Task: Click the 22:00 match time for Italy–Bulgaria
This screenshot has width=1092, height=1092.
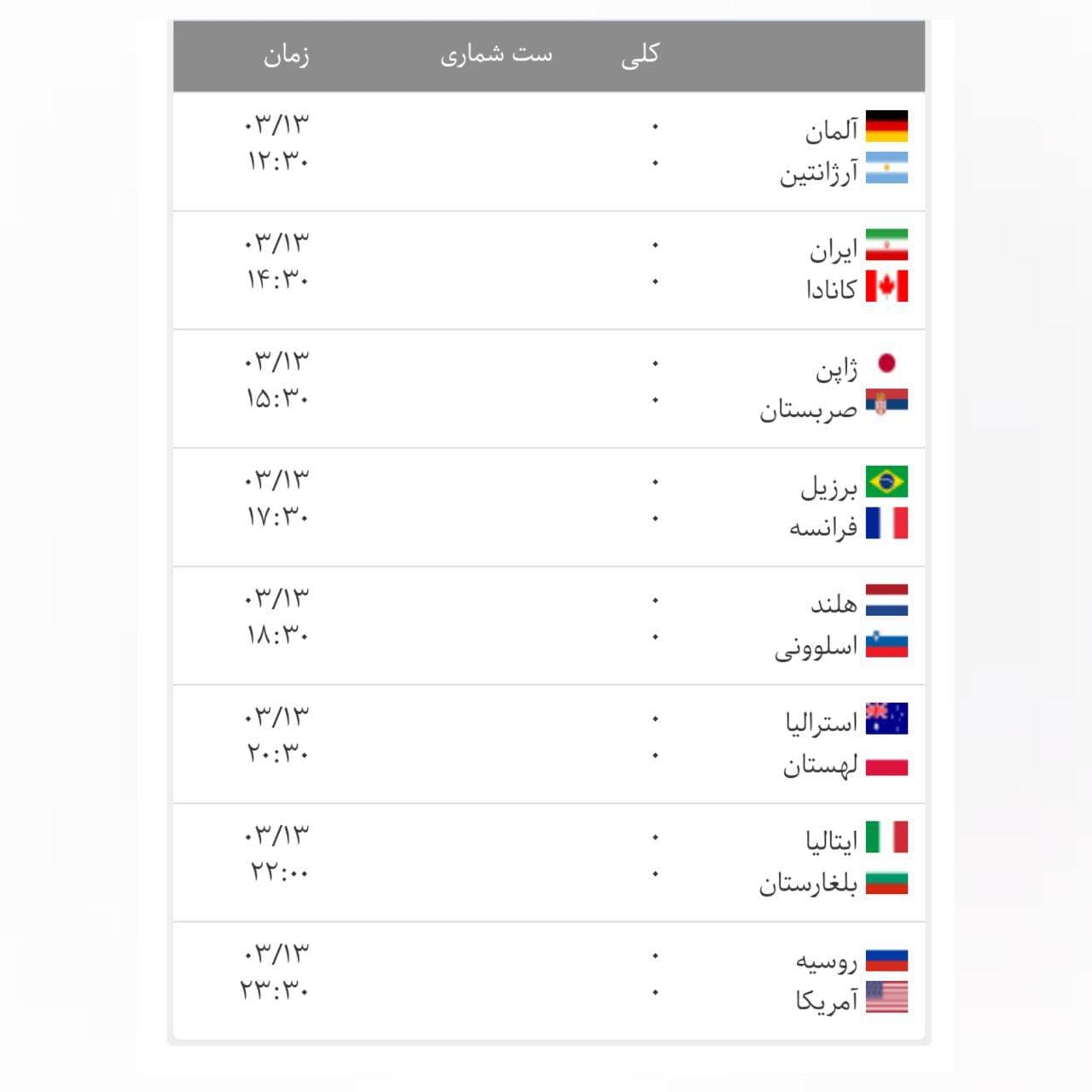Action: tap(279, 872)
